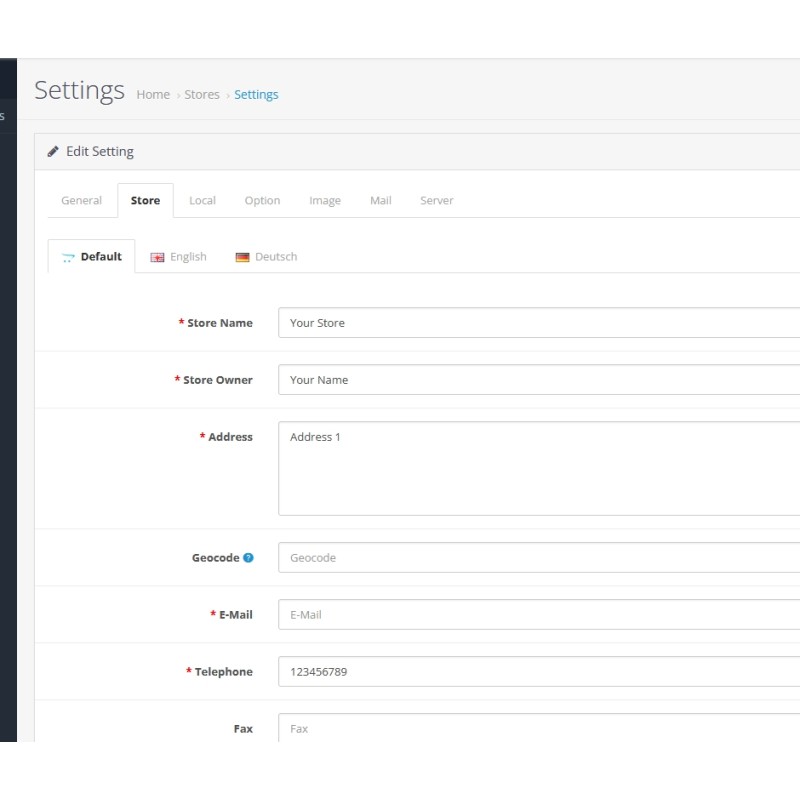Open the Local settings tab
Screen dimensions: 800x800
point(202,201)
